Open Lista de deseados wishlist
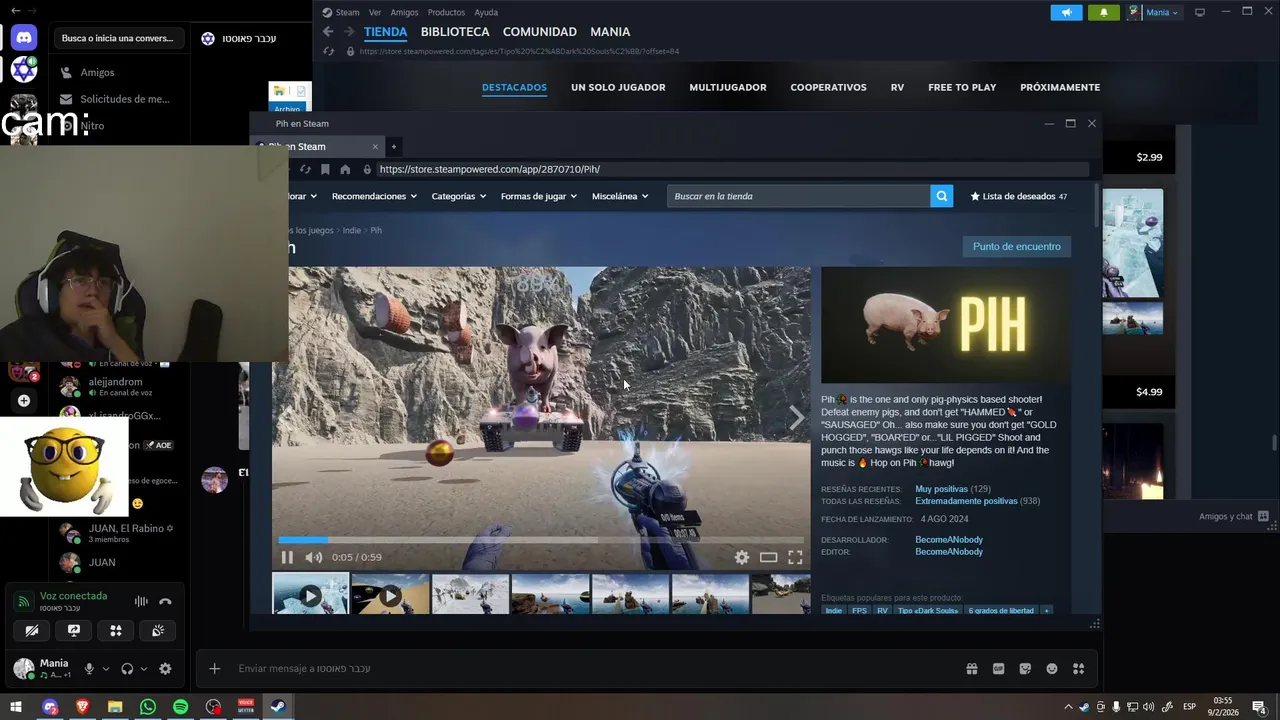This screenshot has height=720, width=1280. pos(1019,196)
